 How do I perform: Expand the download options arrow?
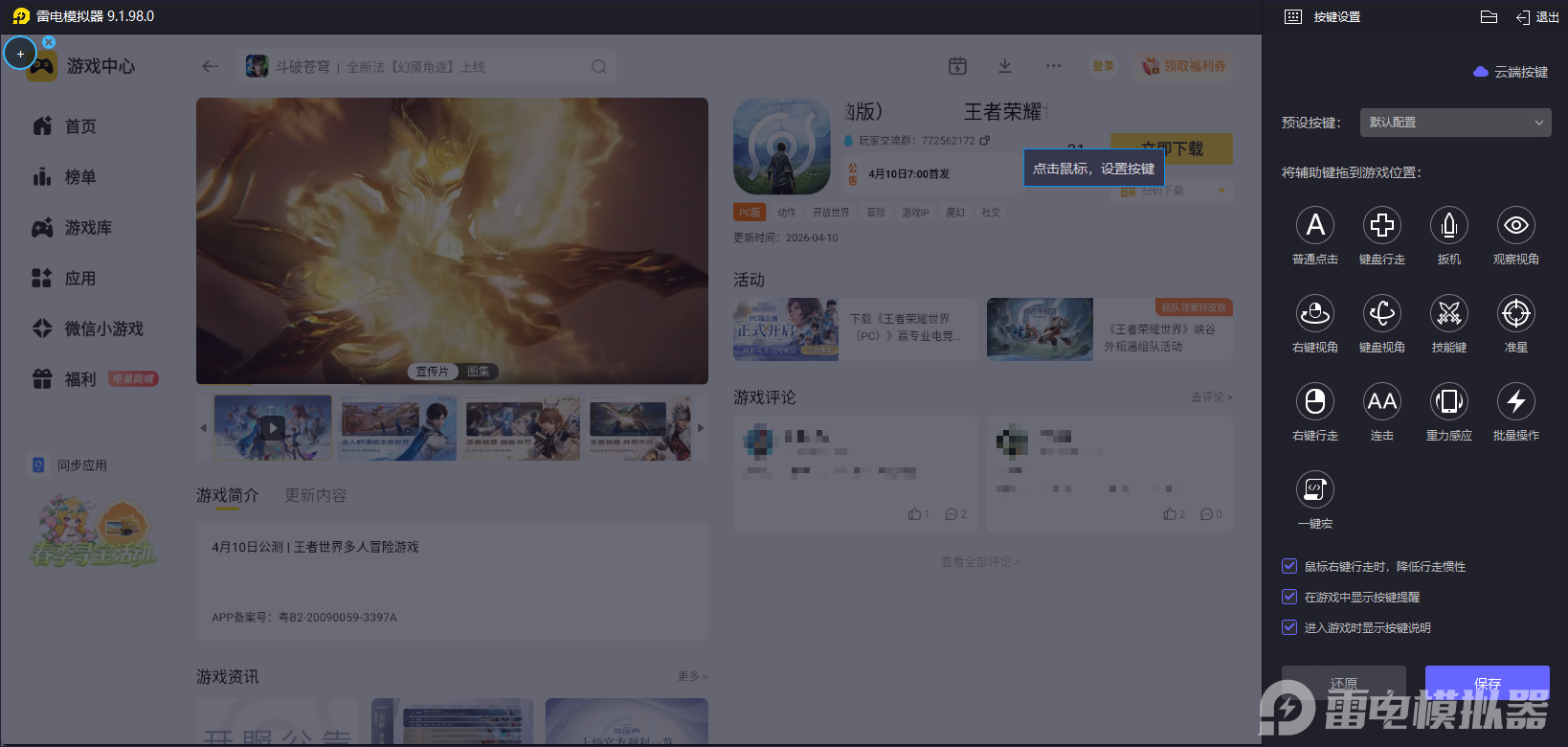click(x=1221, y=192)
